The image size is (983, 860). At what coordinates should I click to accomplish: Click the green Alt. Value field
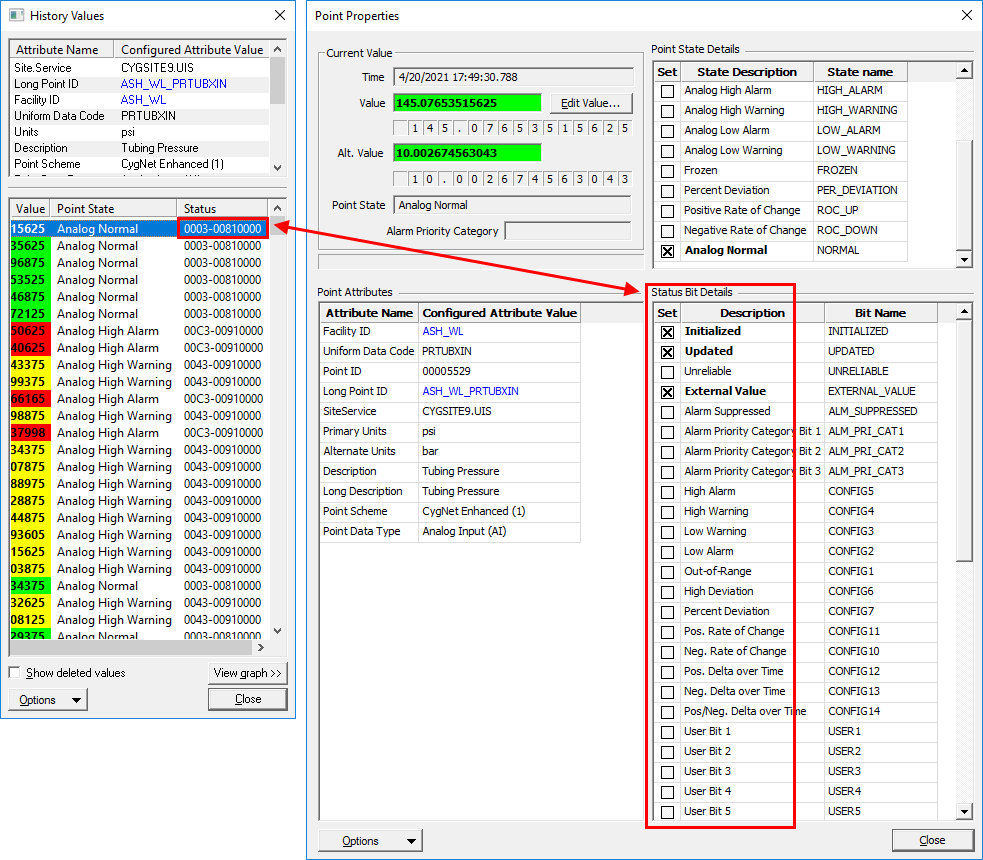point(467,153)
